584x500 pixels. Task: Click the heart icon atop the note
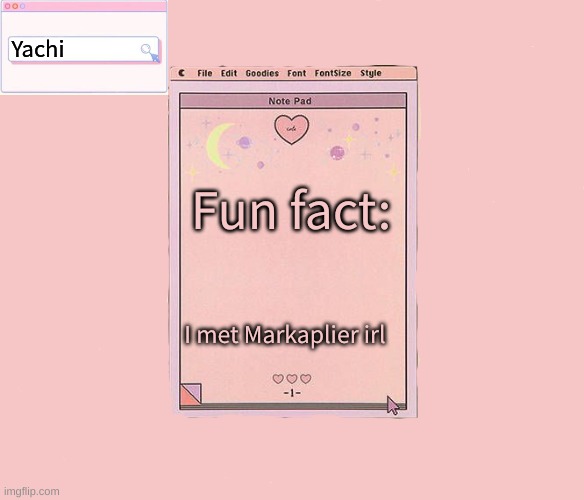[x=292, y=129]
